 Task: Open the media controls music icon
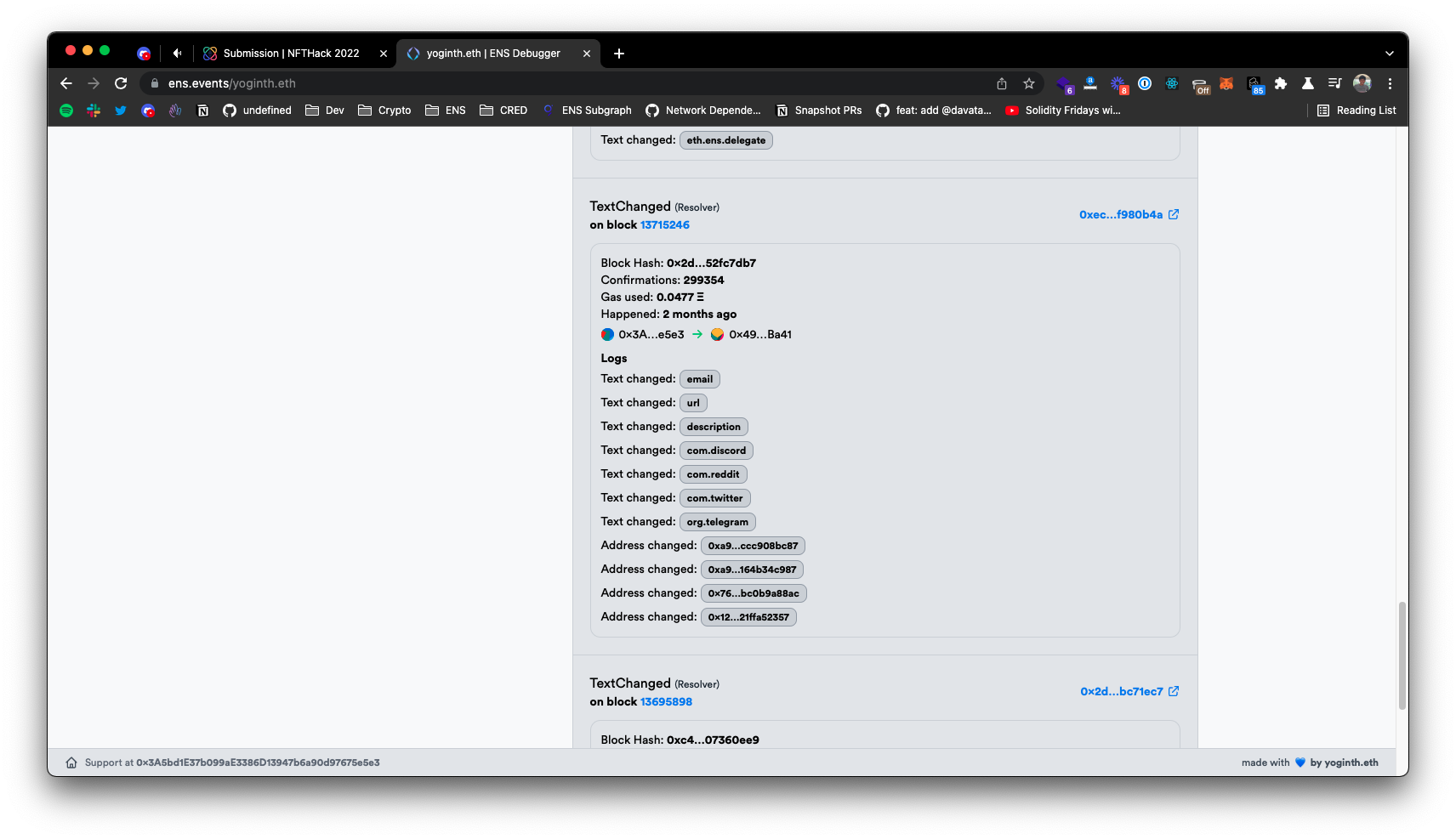point(1335,83)
